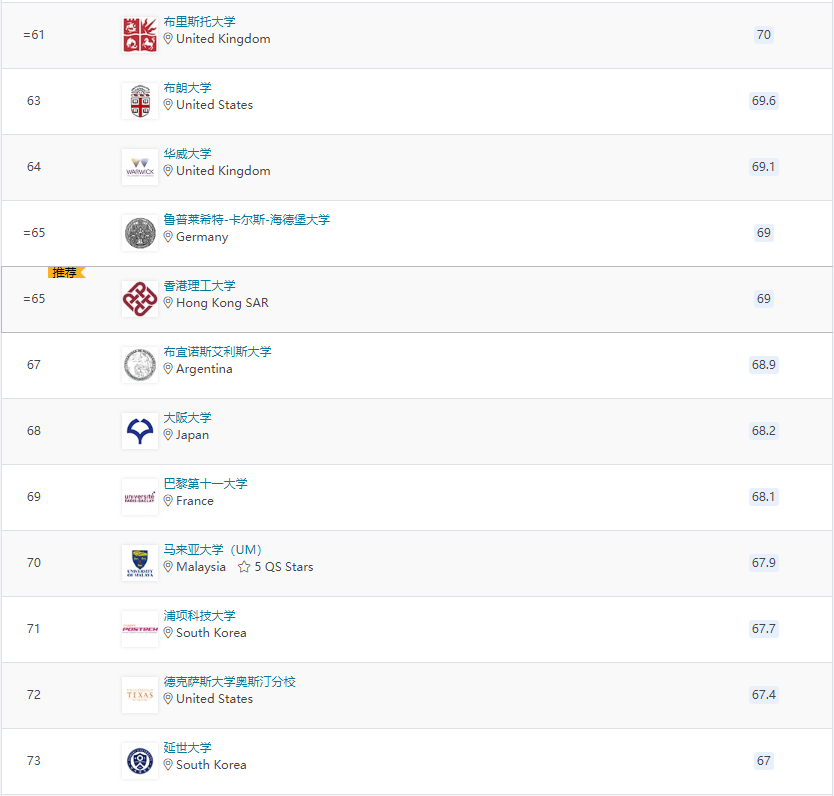
Task: Click the Texas at Austin logo
Action: pos(139,695)
